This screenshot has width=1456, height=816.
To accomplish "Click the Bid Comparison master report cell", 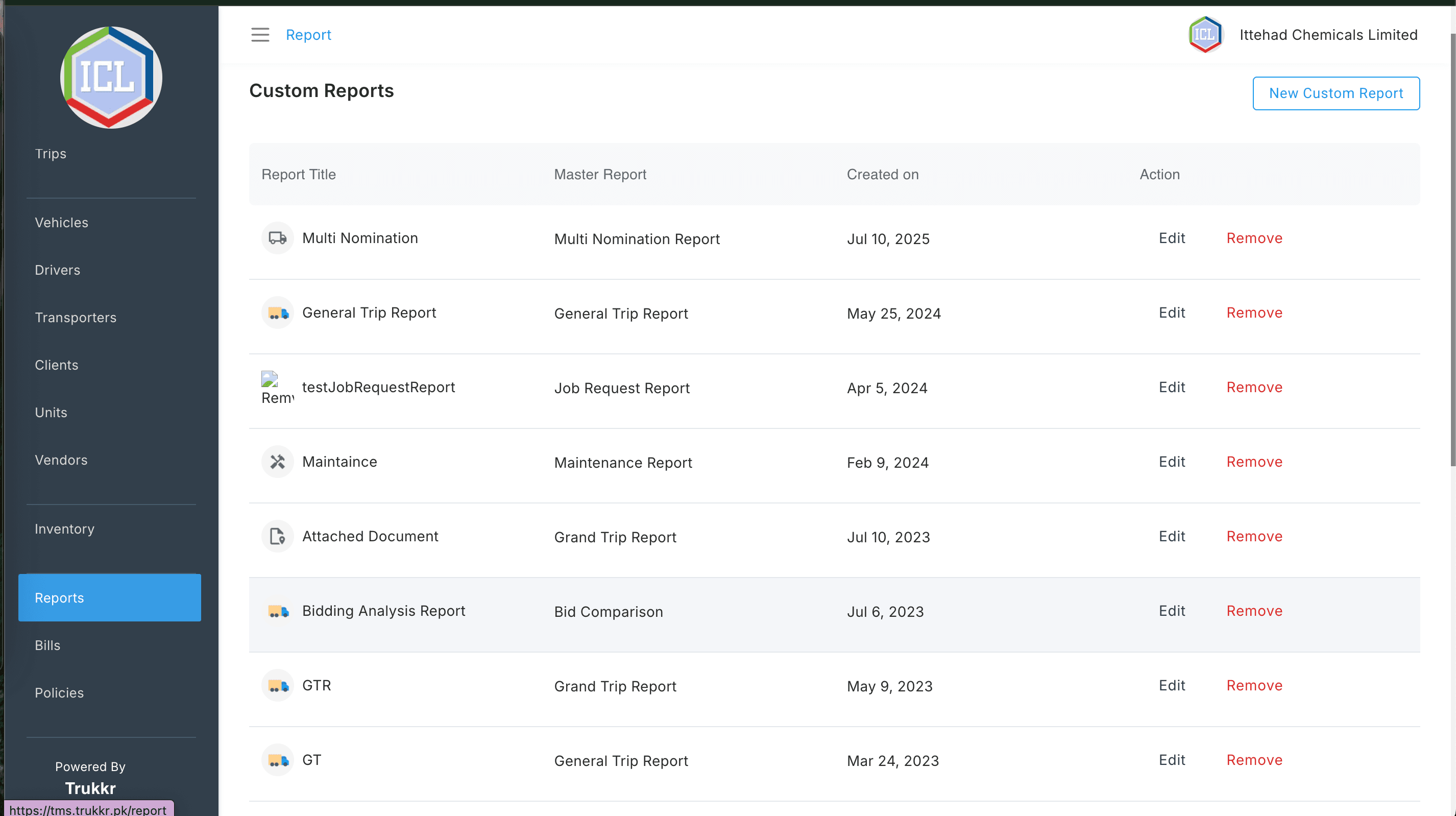I will click(608, 612).
